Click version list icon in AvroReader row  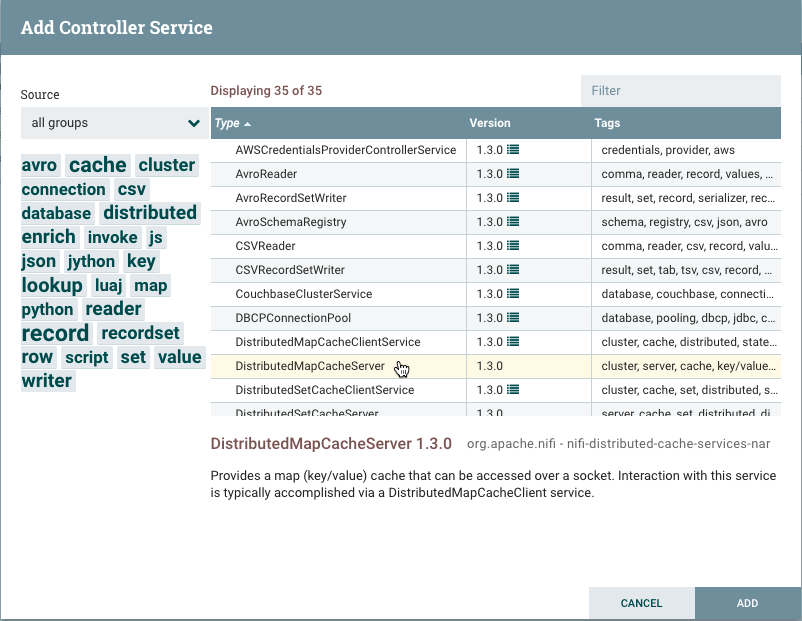pyautogui.click(x=513, y=174)
